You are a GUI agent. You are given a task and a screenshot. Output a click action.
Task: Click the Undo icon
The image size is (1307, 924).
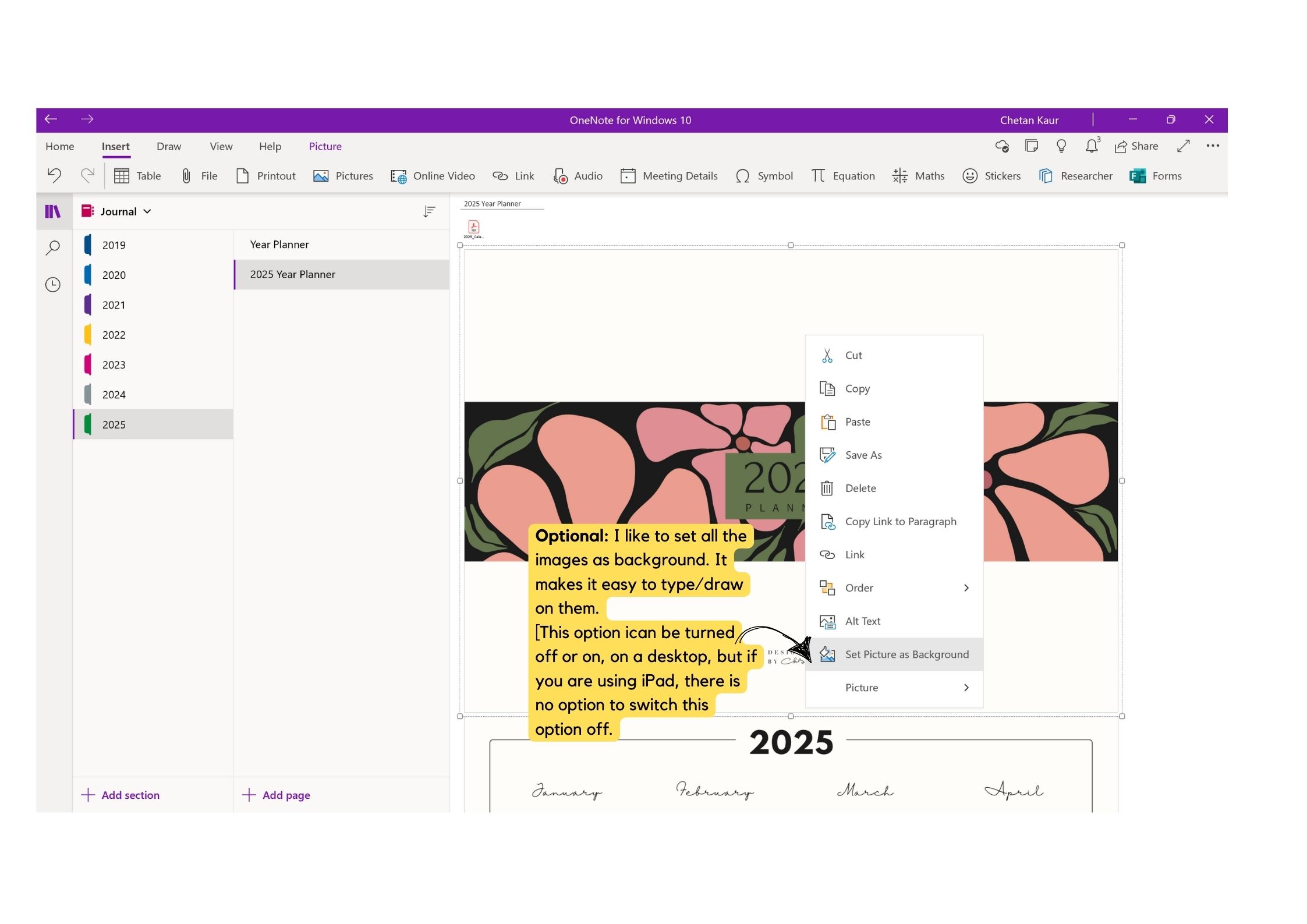(55, 176)
